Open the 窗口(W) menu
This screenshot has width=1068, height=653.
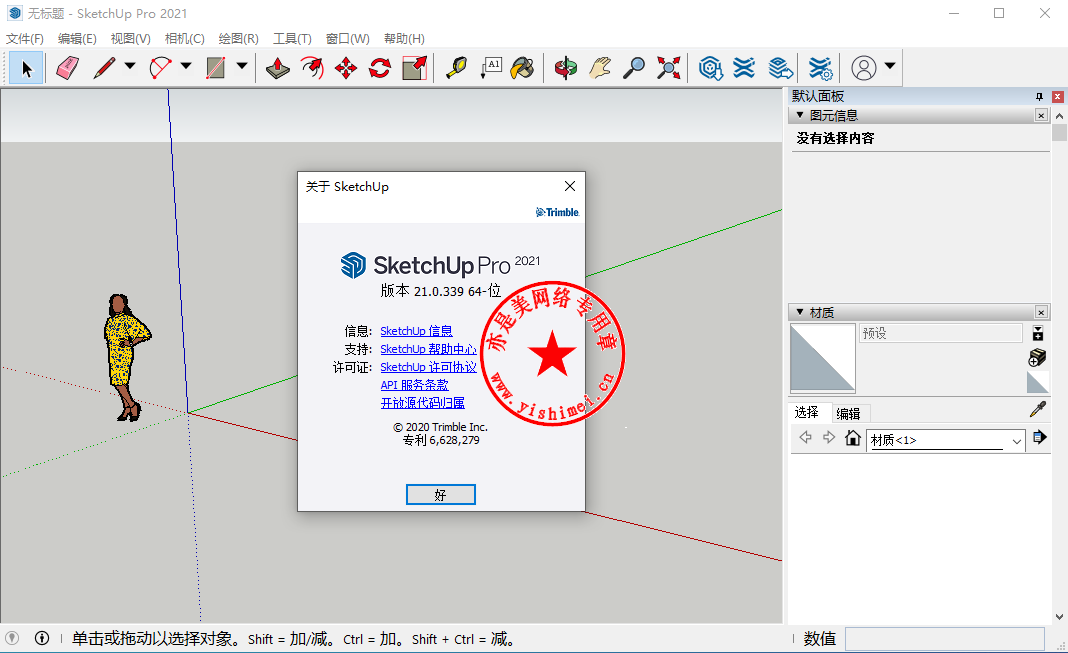pyautogui.click(x=347, y=39)
